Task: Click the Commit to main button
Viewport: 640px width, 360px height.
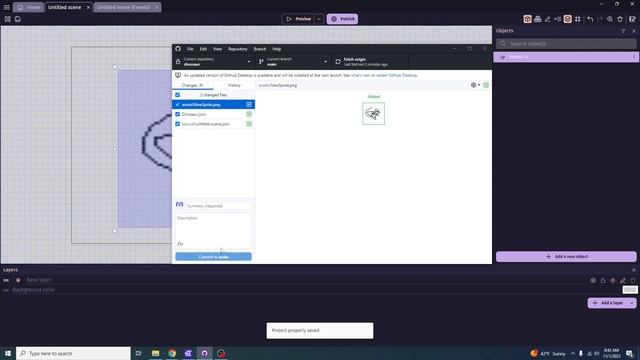Action: tap(213, 257)
